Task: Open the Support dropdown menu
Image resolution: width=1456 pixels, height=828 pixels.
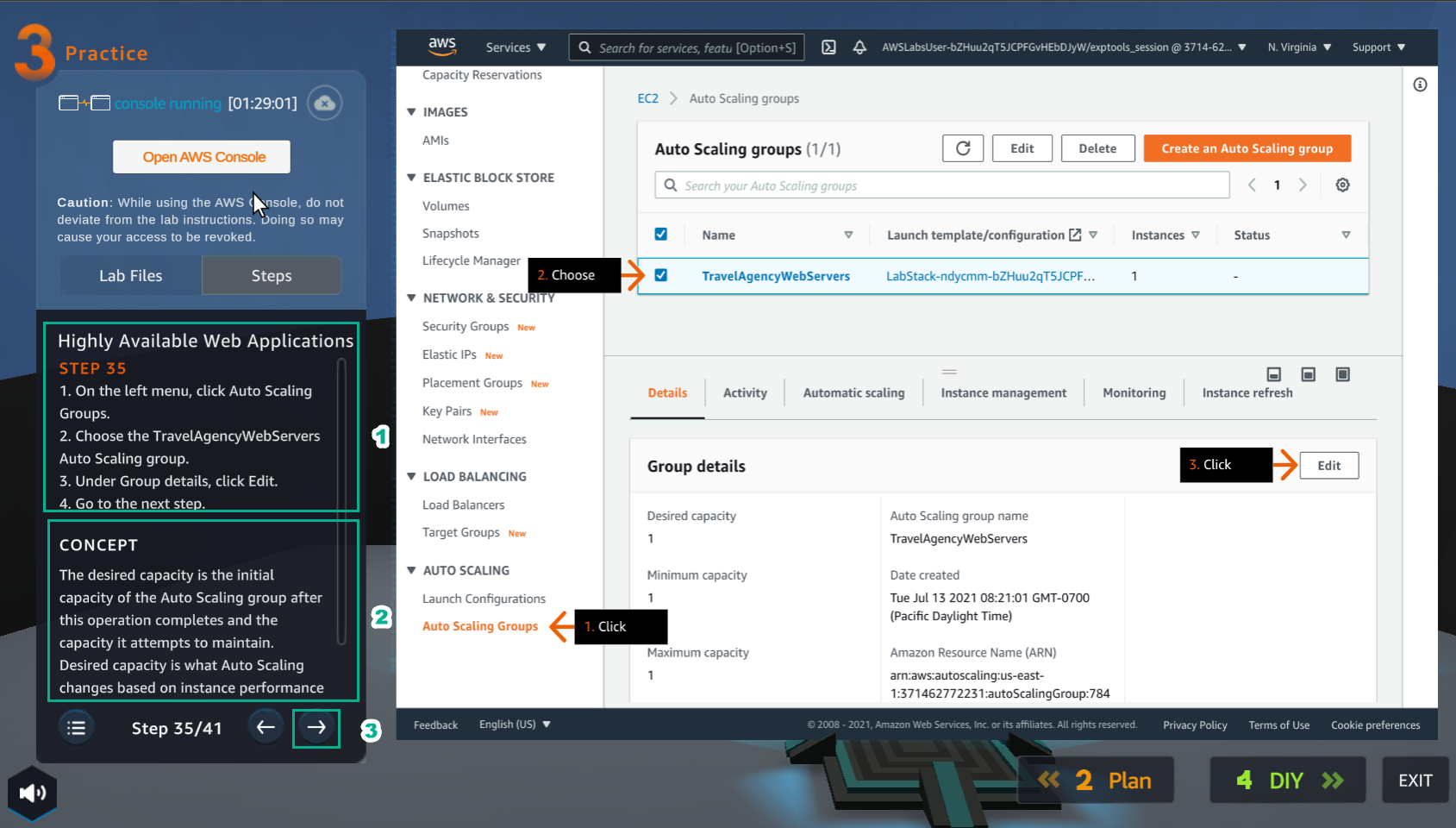Action: (x=1378, y=47)
